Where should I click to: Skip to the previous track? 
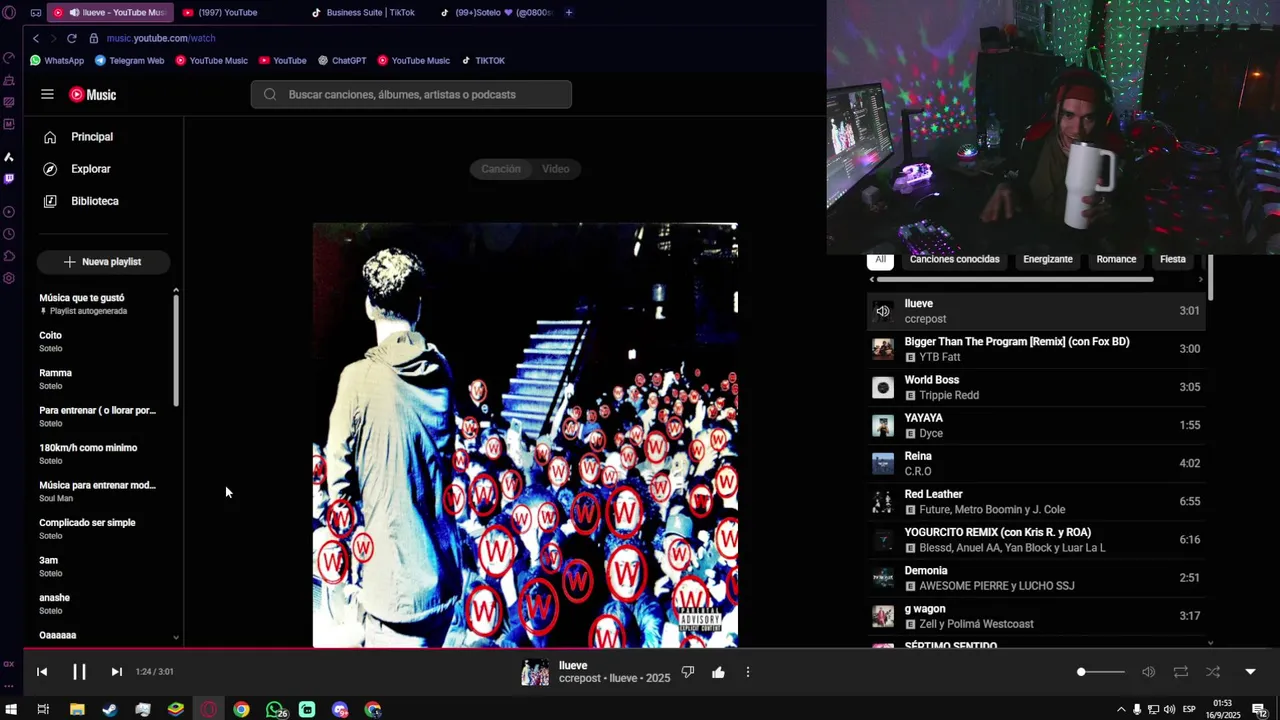(x=42, y=672)
